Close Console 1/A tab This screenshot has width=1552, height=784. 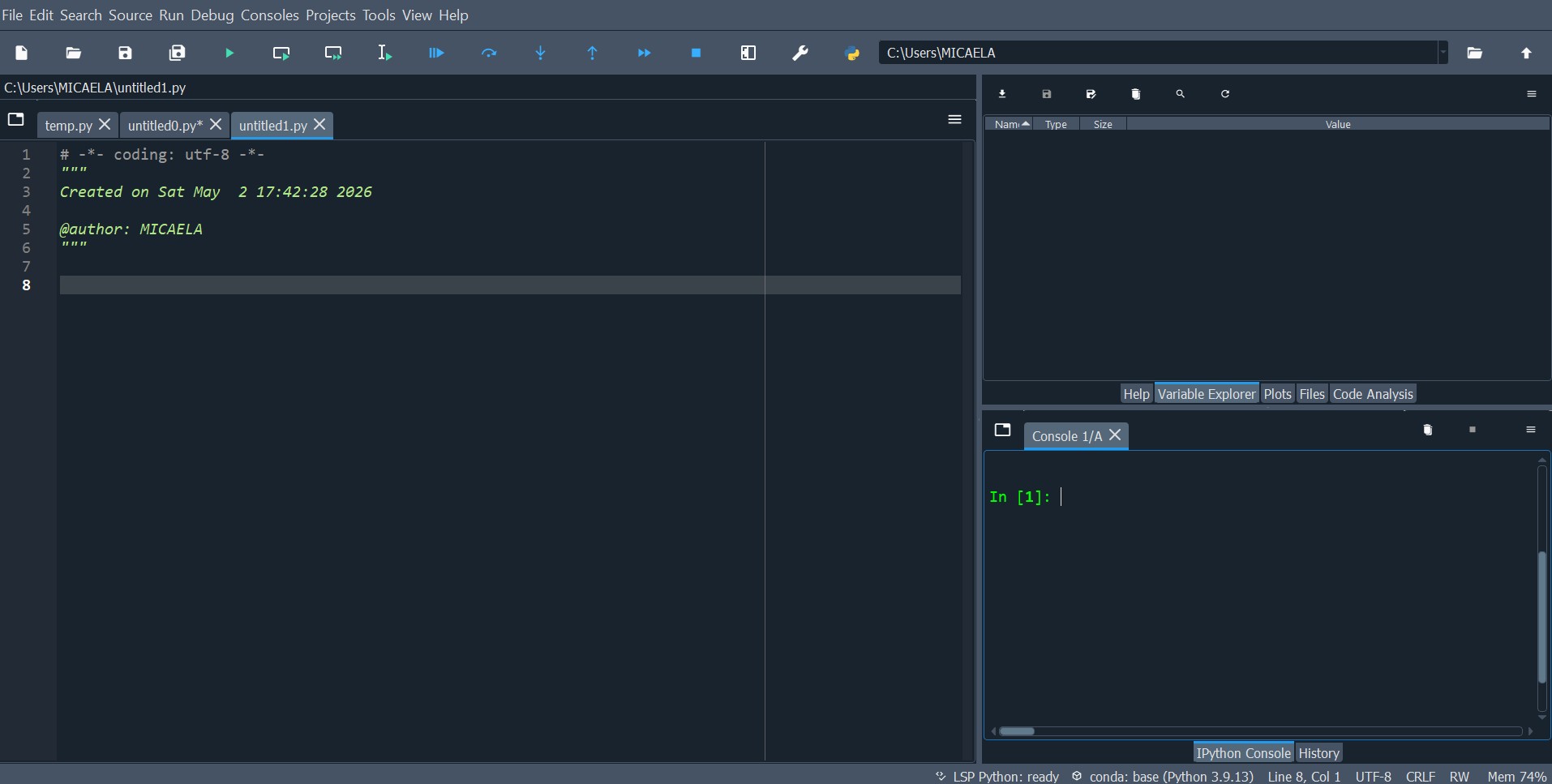click(1115, 435)
